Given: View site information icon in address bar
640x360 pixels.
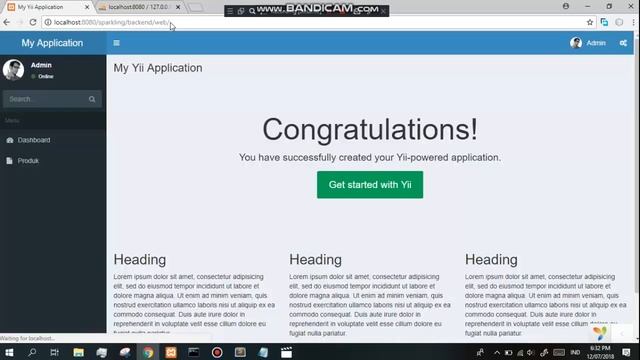Looking at the screenshot, I should tap(48, 22).
